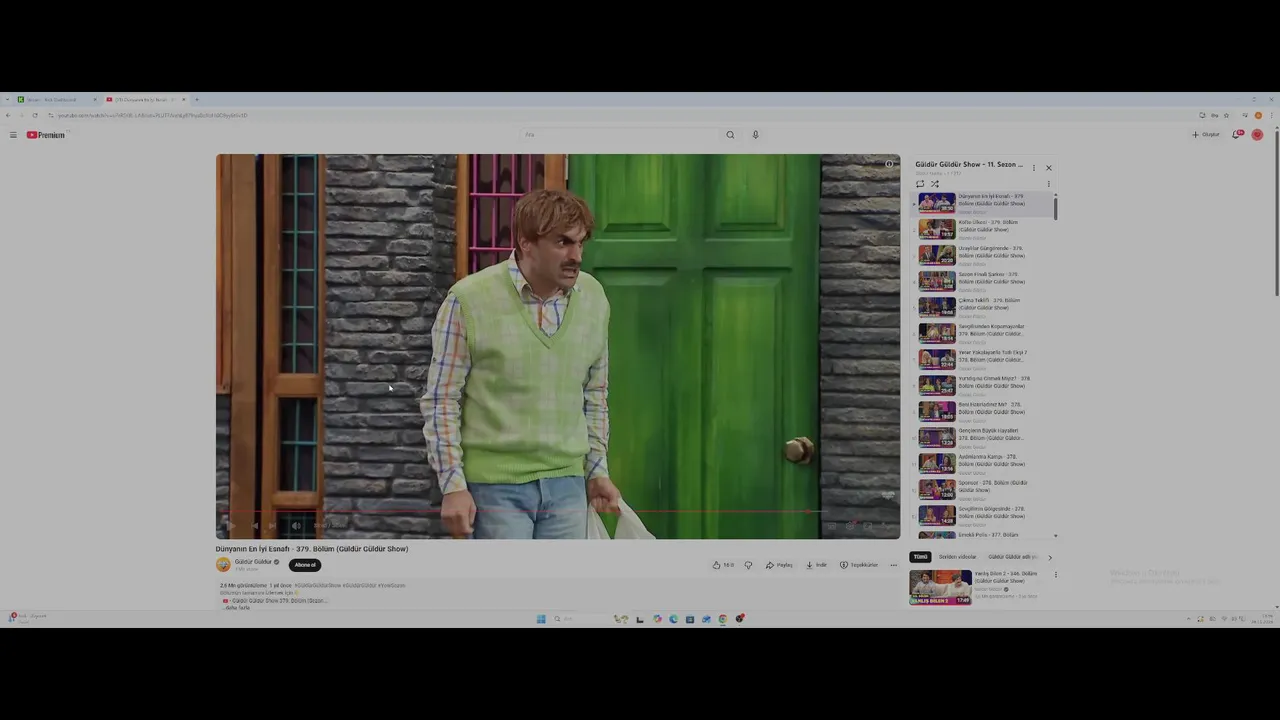Play Uzaylılar Gürgünde playlist video
The width and height of the screenshot is (1280, 720).
(x=984, y=255)
